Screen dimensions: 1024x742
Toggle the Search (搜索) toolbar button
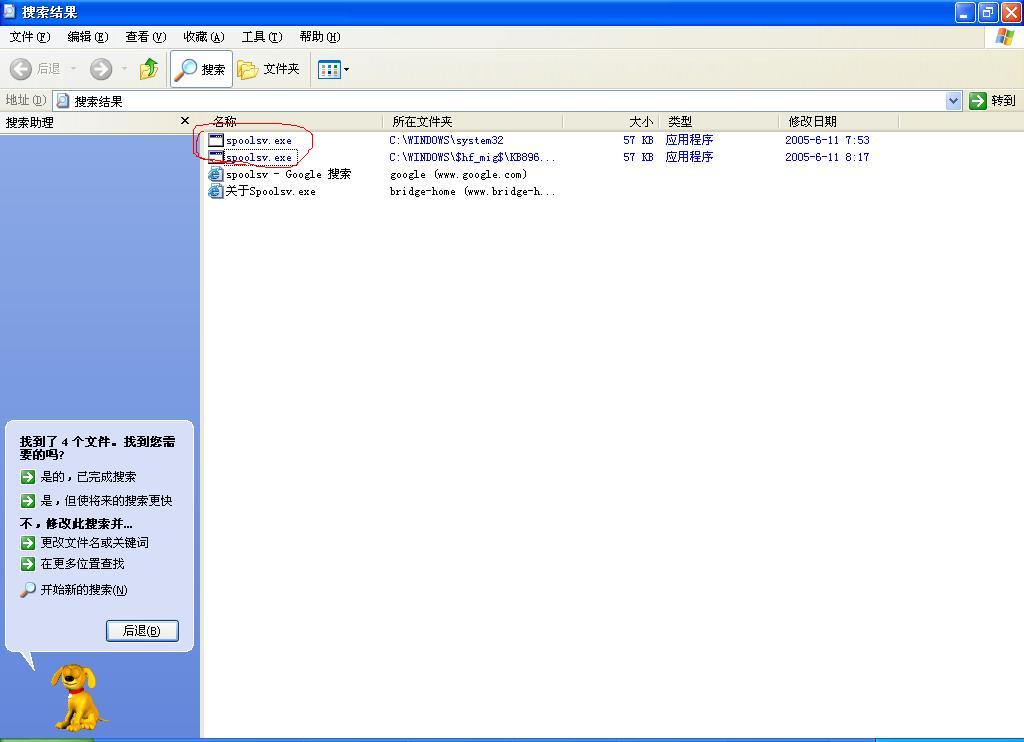point(201,69)
